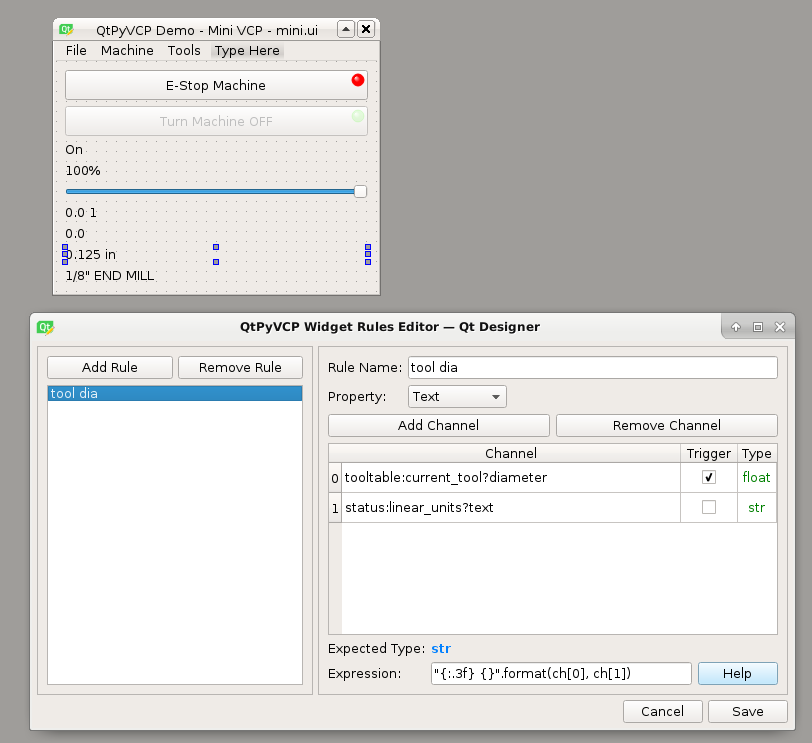The height and width of the screenshot is (743, 812).
Task: Click the tooltable:current_tool?diameter channel cell
Action: coord(511,477)
